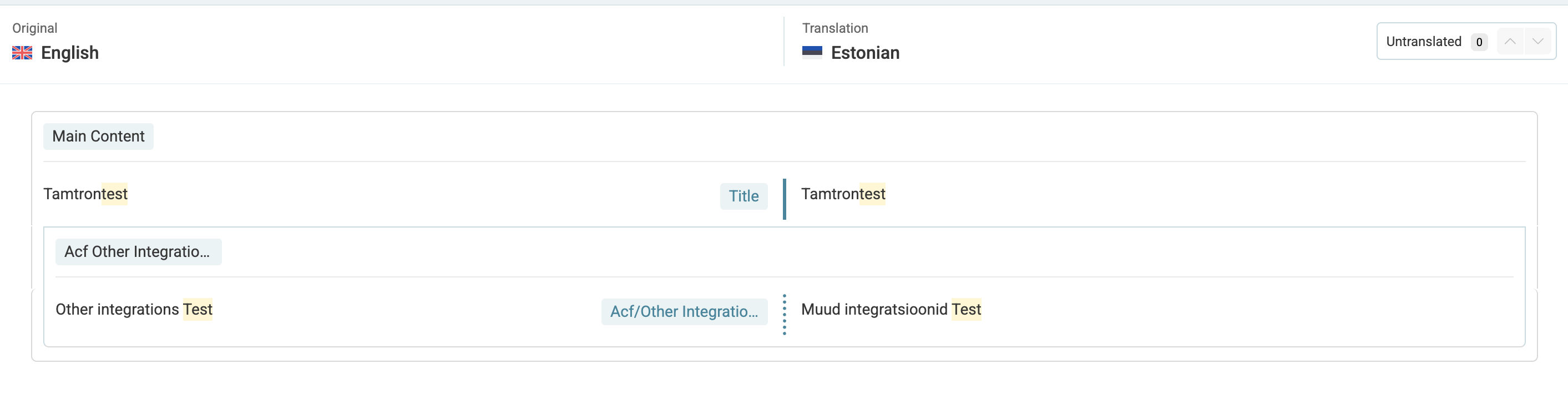Click the UK flag icon beside English
Viewport: 1568px width, 394px height.
23,53
